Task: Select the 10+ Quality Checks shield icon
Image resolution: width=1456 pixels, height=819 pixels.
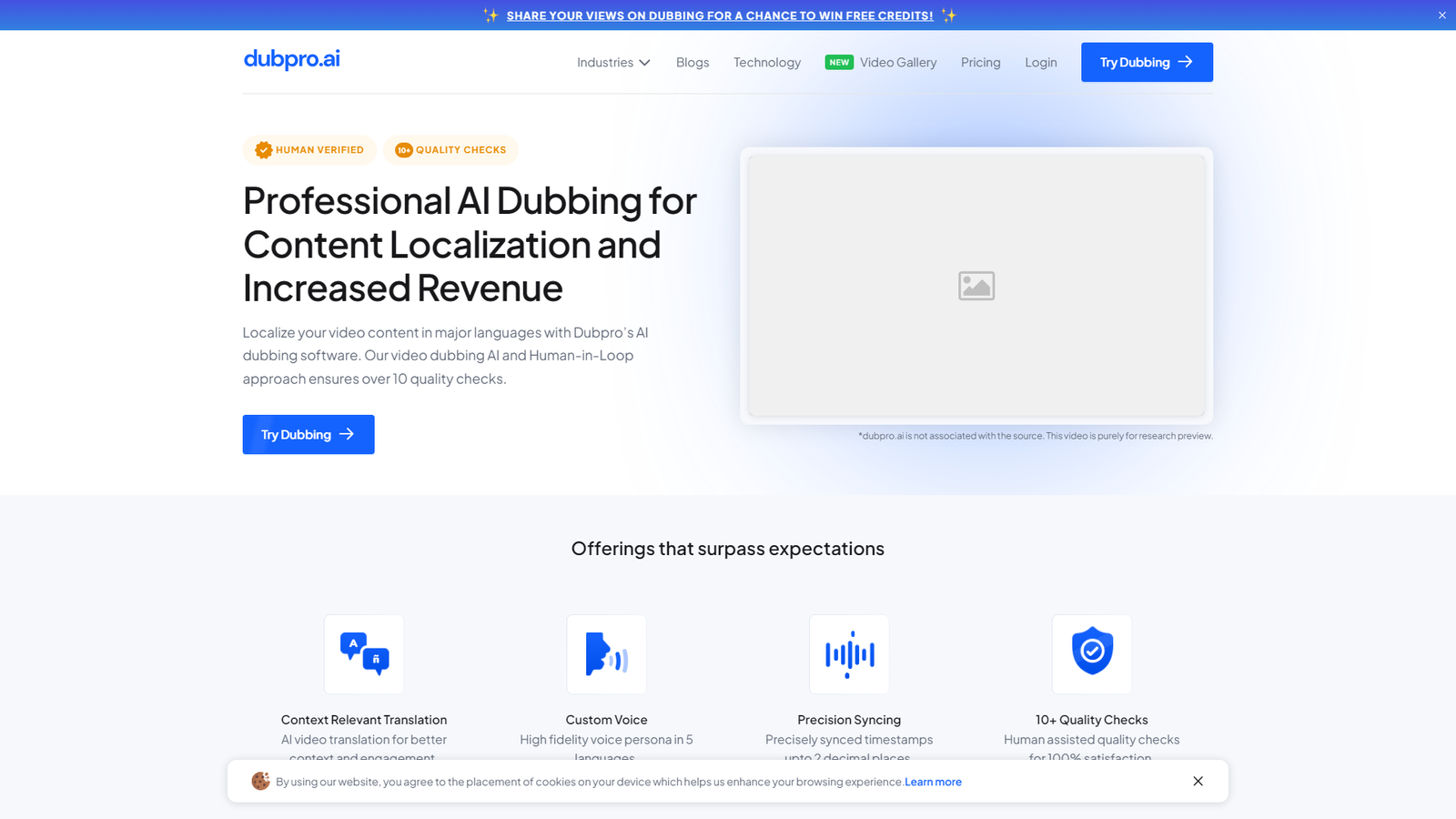Action: [1092, 654]
